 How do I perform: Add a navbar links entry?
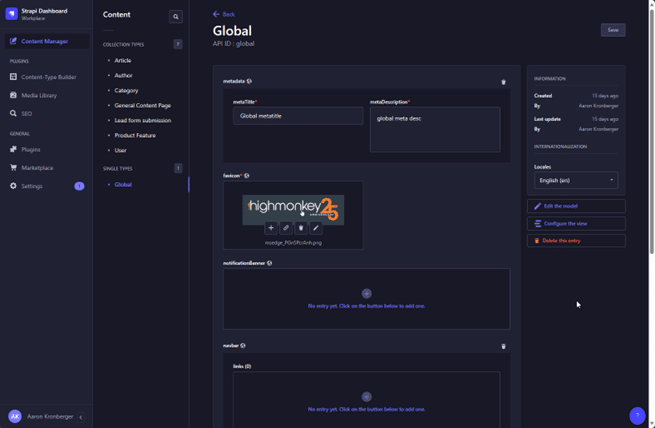[366, 397]
